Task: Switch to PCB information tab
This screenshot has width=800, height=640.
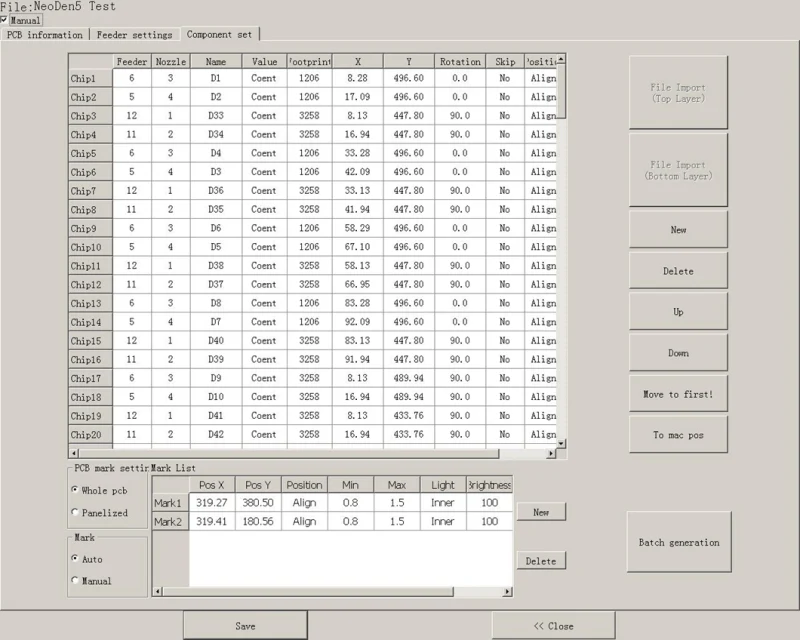Action: coord(45,35)
